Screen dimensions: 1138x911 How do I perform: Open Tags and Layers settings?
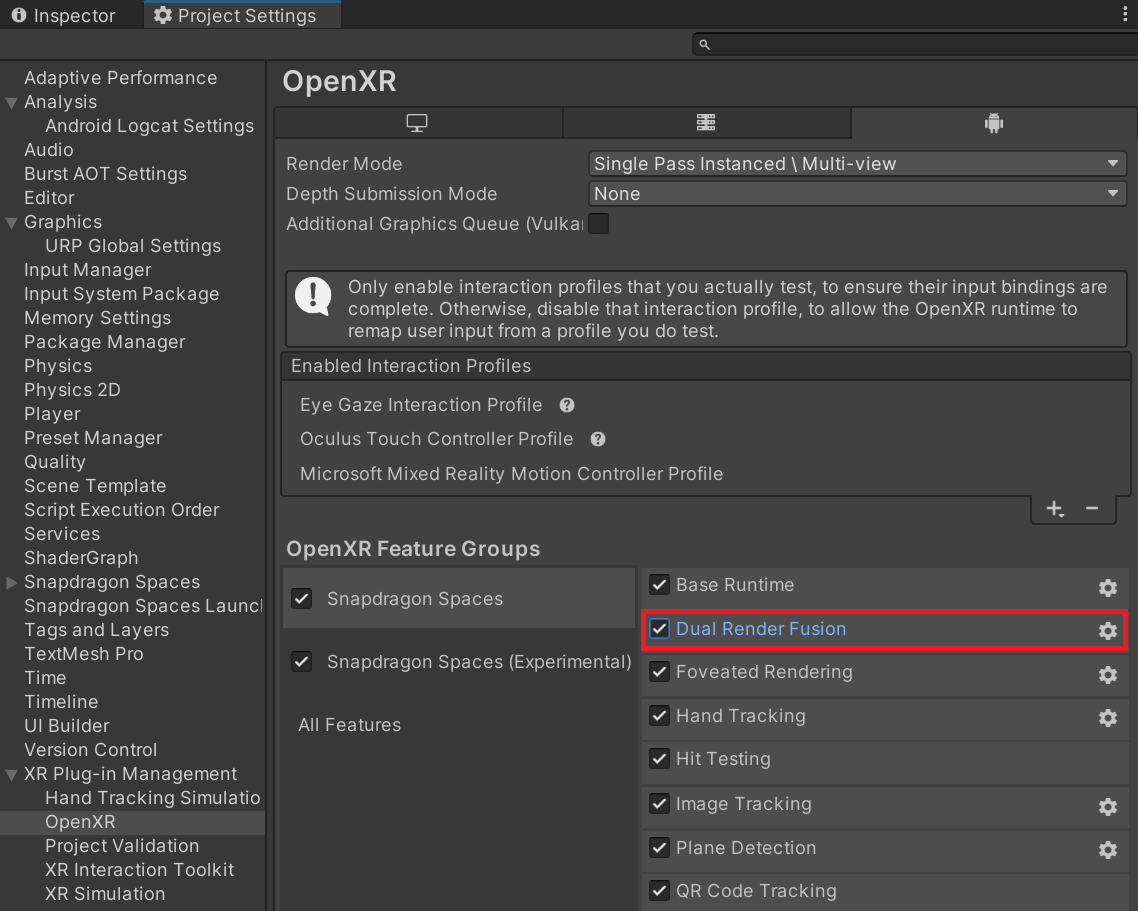point(97,629)
